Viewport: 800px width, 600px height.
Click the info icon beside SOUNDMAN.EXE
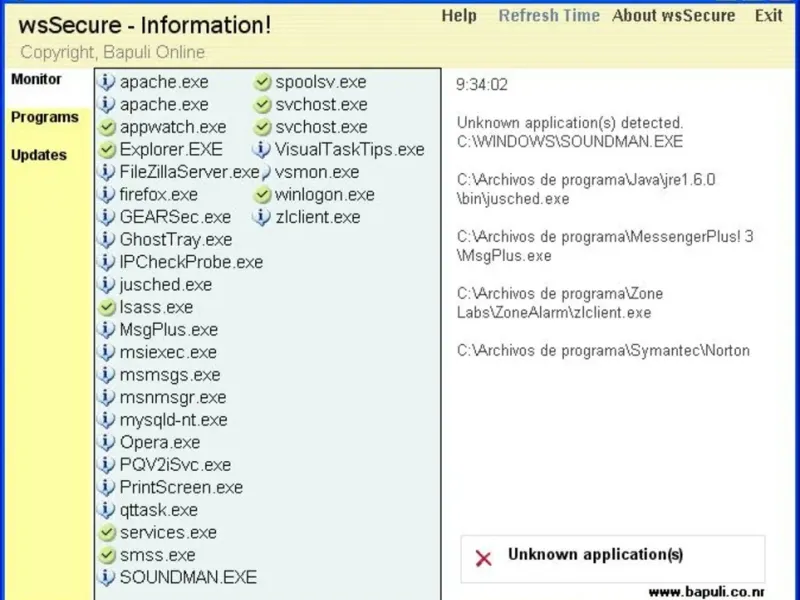[x=107, y=577]
